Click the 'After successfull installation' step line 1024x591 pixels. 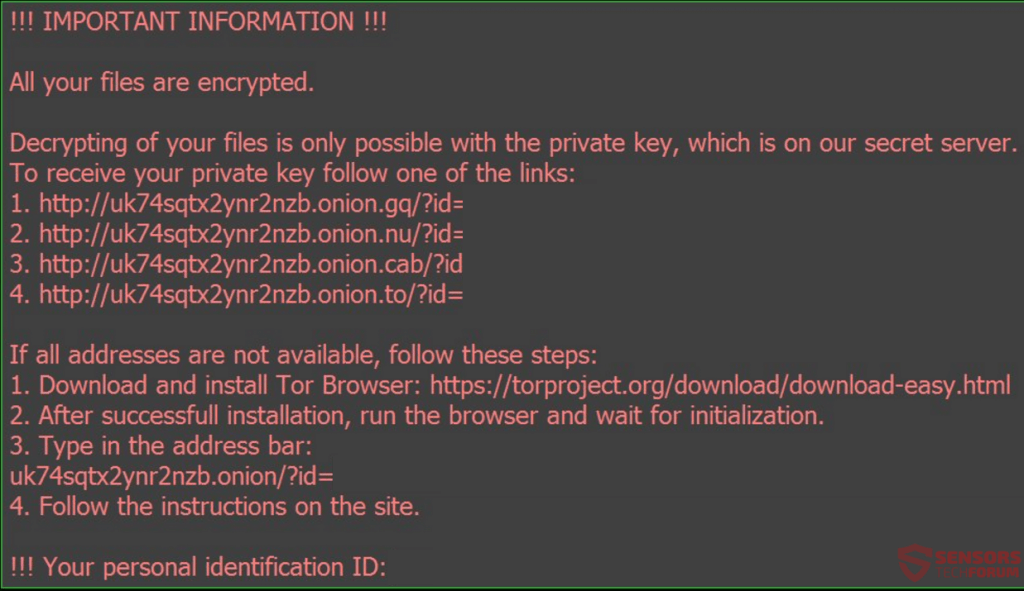(417, 415)
